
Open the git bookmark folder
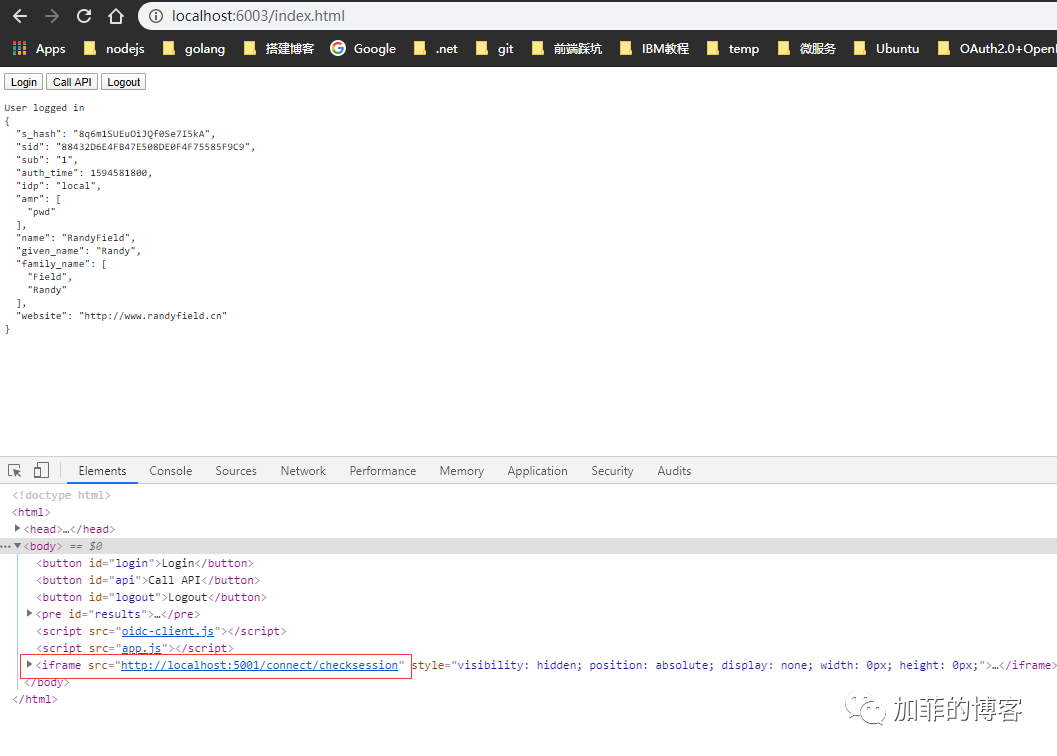point(494,49)
